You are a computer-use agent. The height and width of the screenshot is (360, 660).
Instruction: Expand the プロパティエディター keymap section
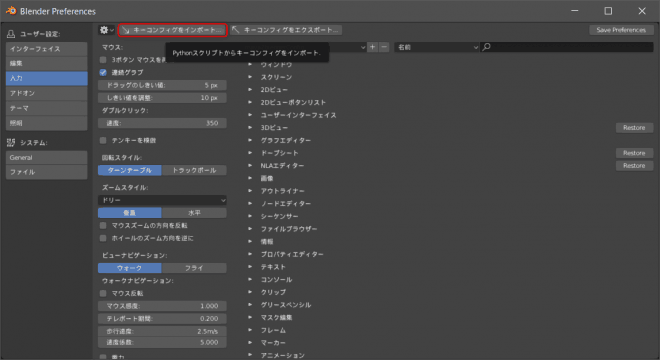250,254
